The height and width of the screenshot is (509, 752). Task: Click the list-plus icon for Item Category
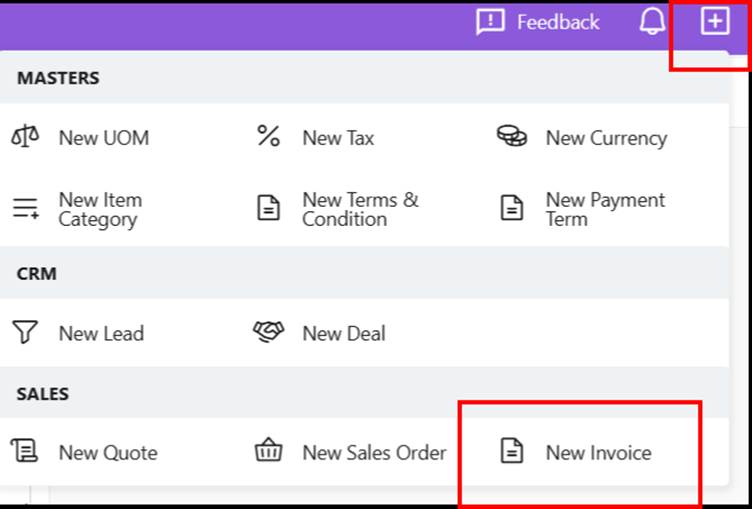tap(25, 209)
